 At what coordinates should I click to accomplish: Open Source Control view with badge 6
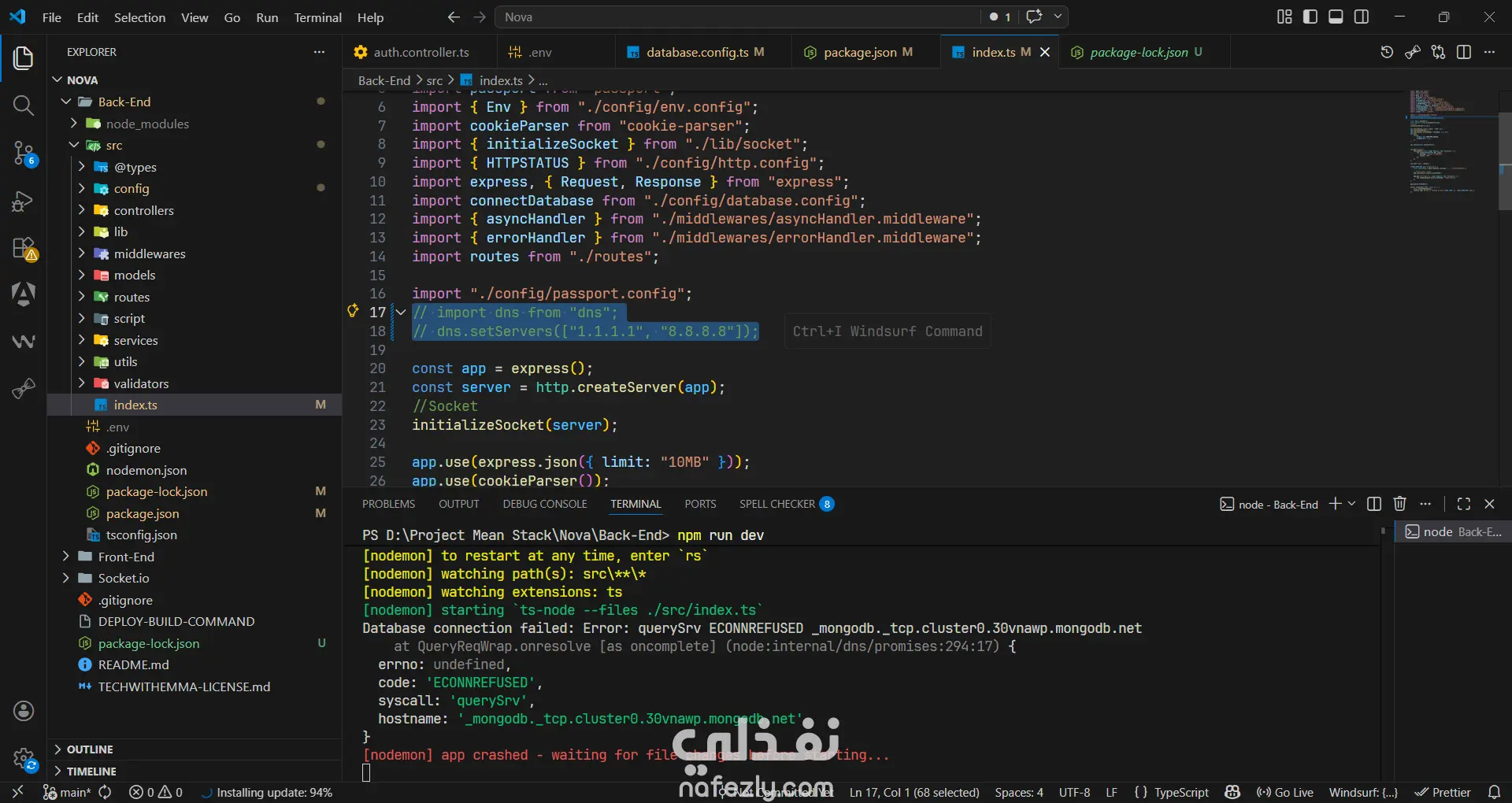pos(23,153)
